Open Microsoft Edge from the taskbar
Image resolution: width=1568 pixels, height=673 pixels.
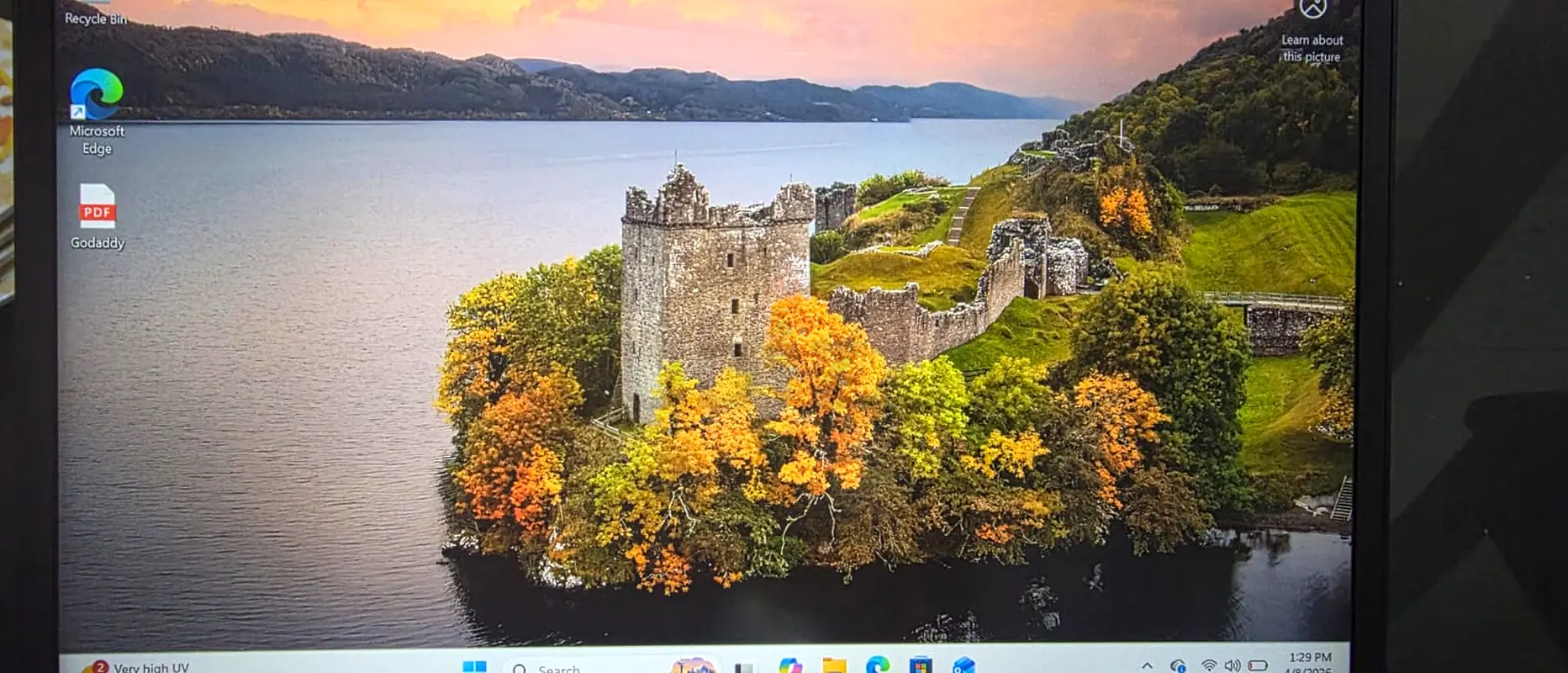[878, 666]
